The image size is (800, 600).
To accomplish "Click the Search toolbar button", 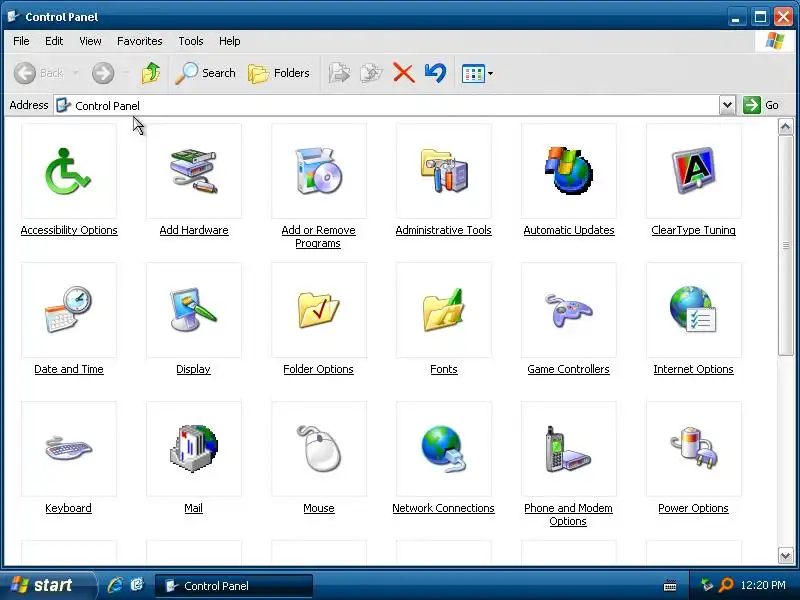I will [x=205, y=73].
